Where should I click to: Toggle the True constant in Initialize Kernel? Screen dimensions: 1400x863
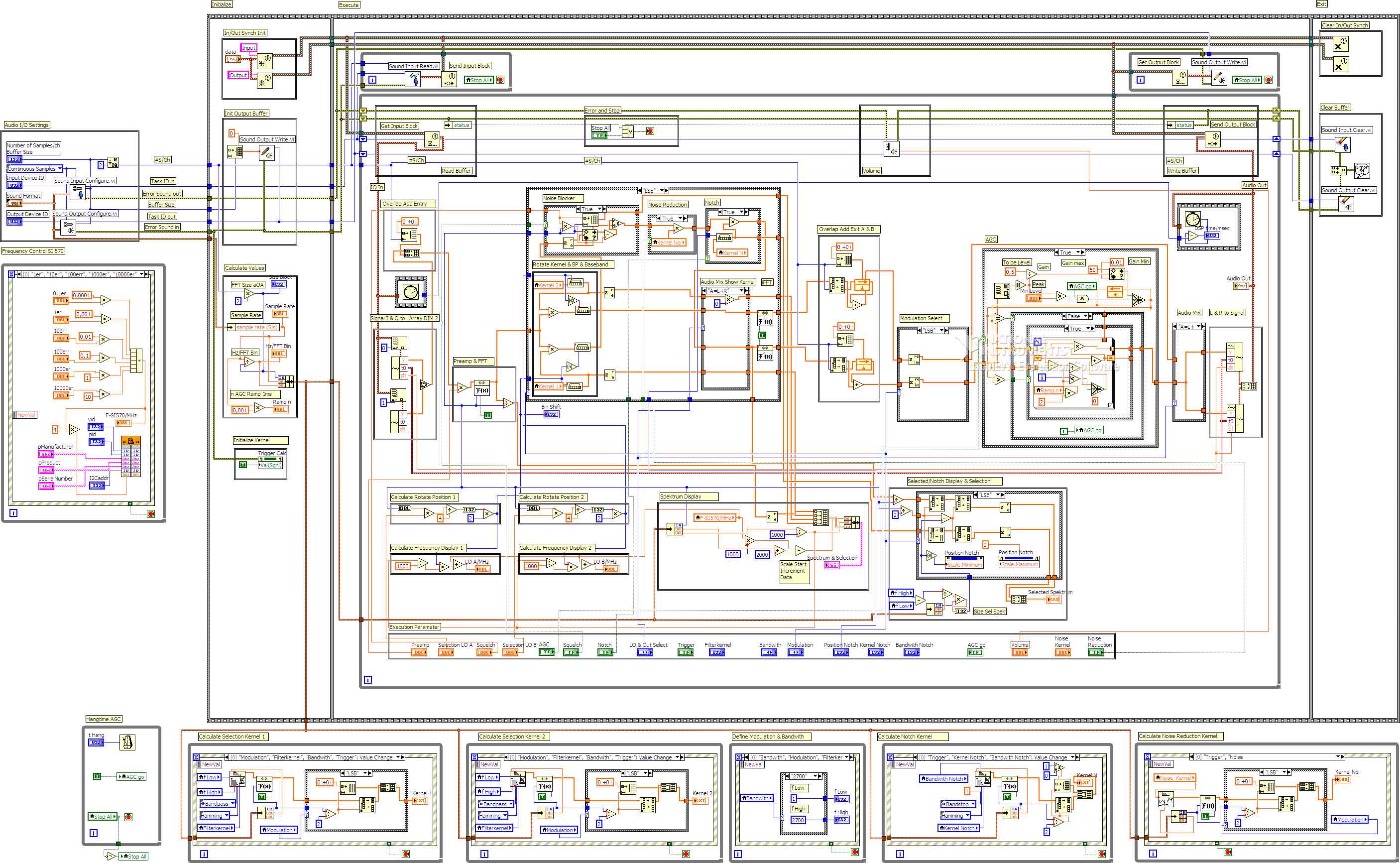(x=242, y=465)
